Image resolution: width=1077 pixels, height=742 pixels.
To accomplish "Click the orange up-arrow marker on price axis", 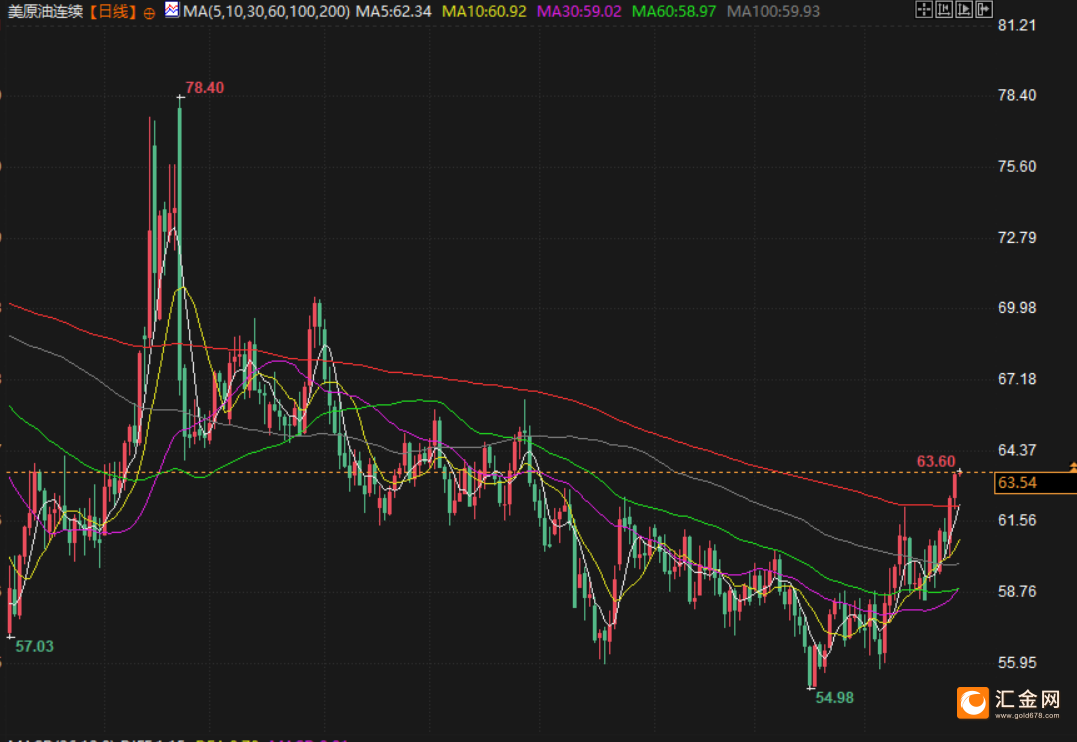I will point(1073,466).
